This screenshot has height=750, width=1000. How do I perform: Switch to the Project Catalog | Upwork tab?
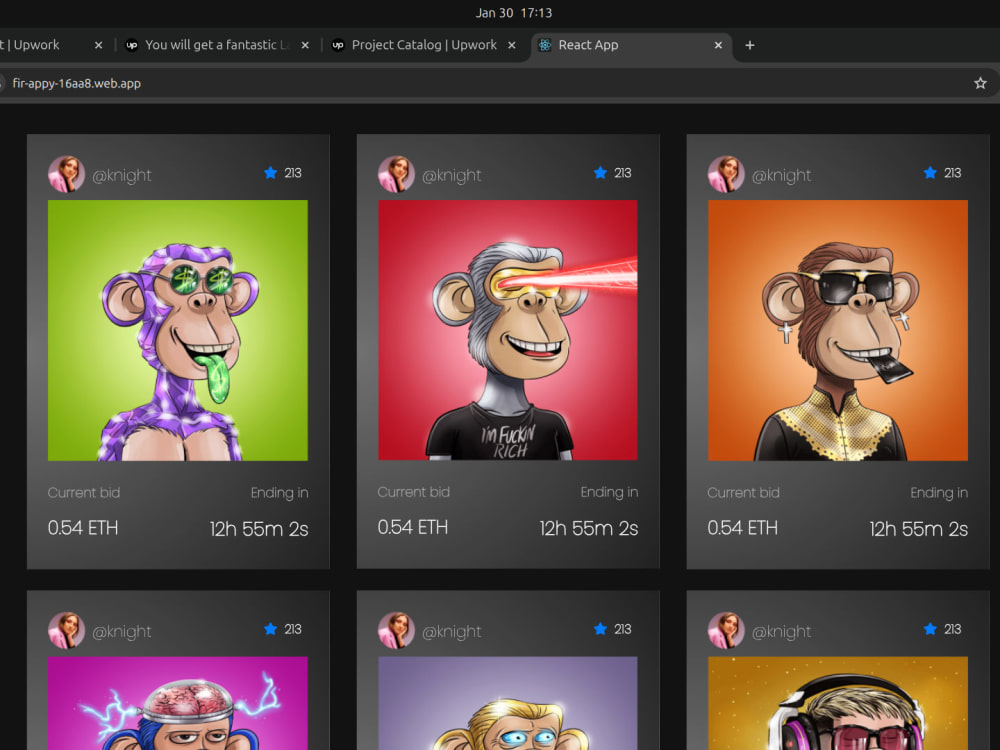pyautogui.click(x=423, y=45)
